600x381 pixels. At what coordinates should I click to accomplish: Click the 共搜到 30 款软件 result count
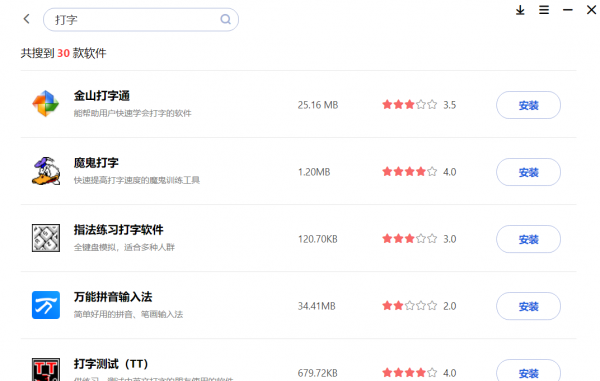(x=64, y=53)
